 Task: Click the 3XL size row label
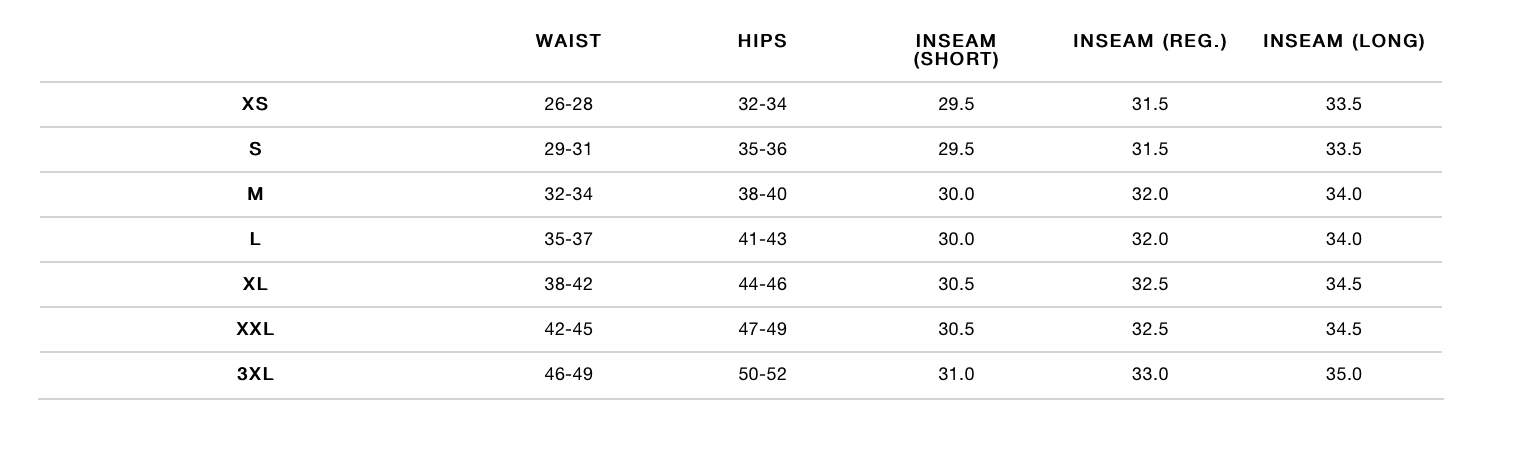(x=255, y=374)
